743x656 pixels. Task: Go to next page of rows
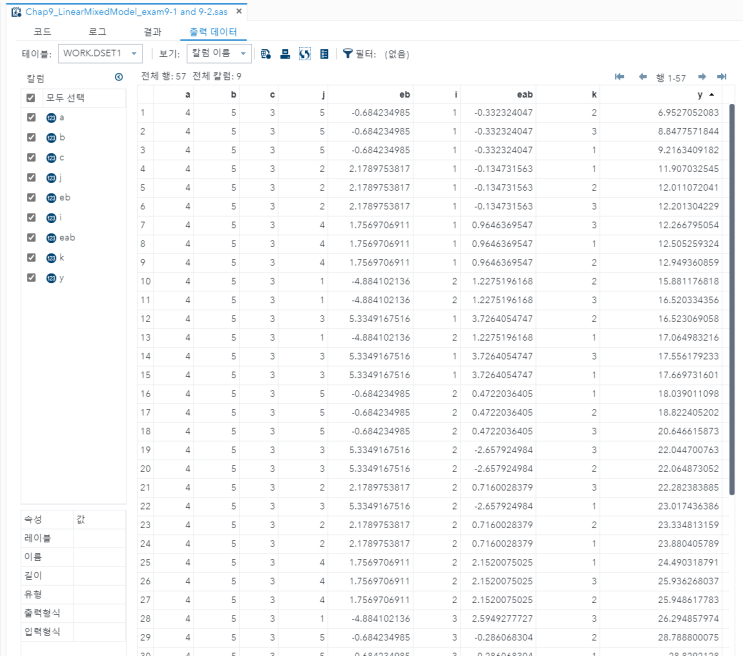[x=703, y=77]
